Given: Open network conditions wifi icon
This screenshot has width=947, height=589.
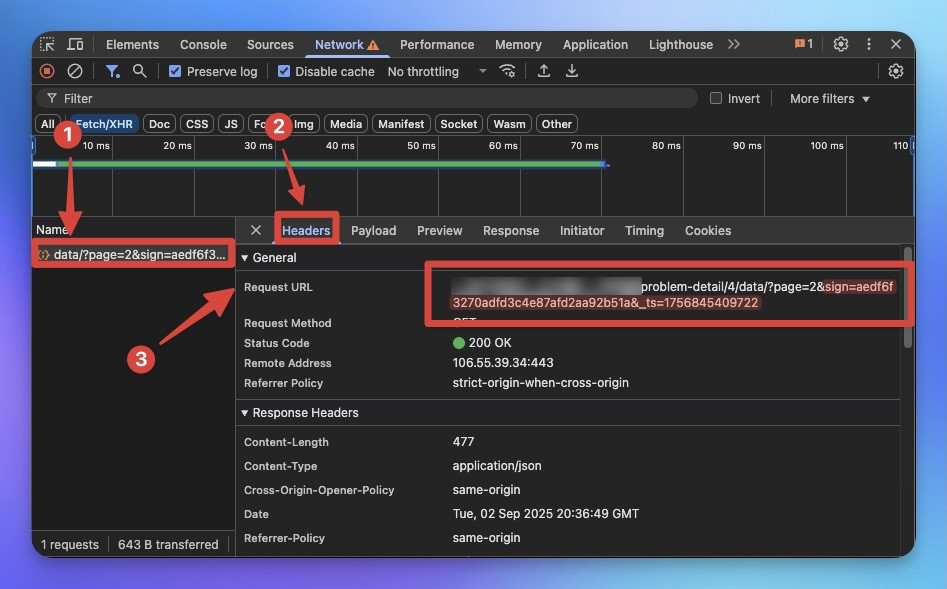Looking at the screenshot, I should 507,71.
